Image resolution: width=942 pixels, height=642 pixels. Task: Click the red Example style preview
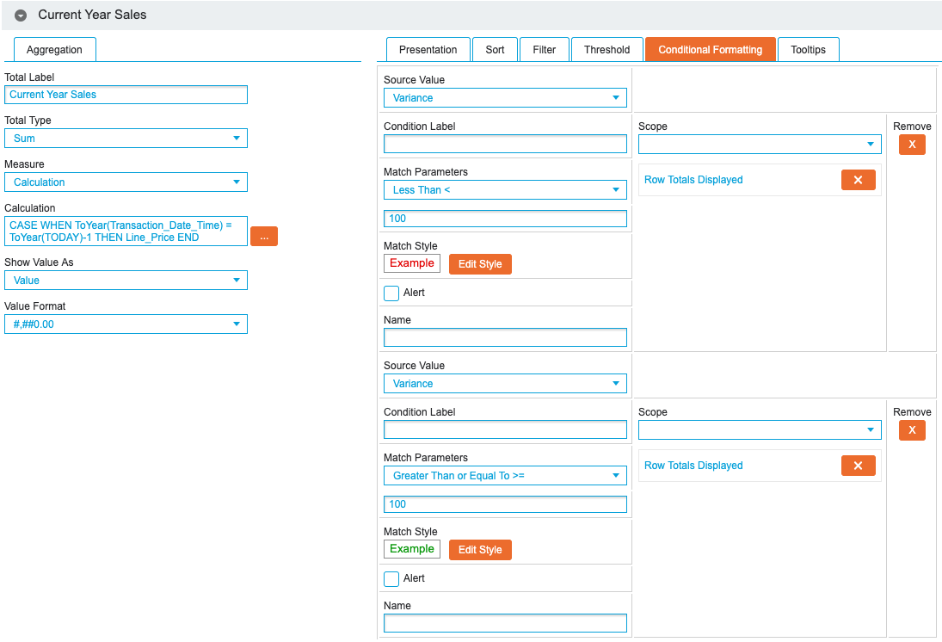coord(412,263)
